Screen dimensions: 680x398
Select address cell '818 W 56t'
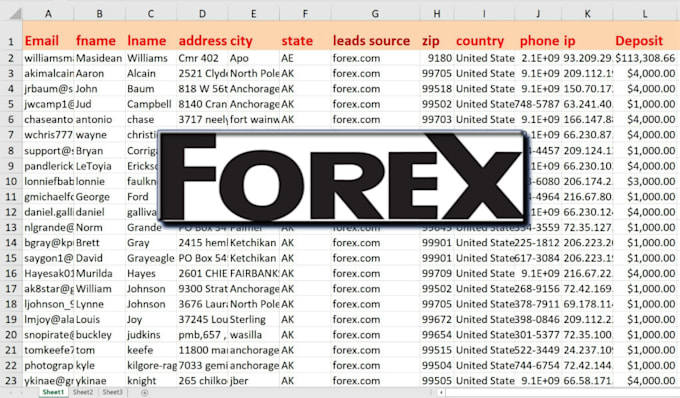tap(202, 89)
